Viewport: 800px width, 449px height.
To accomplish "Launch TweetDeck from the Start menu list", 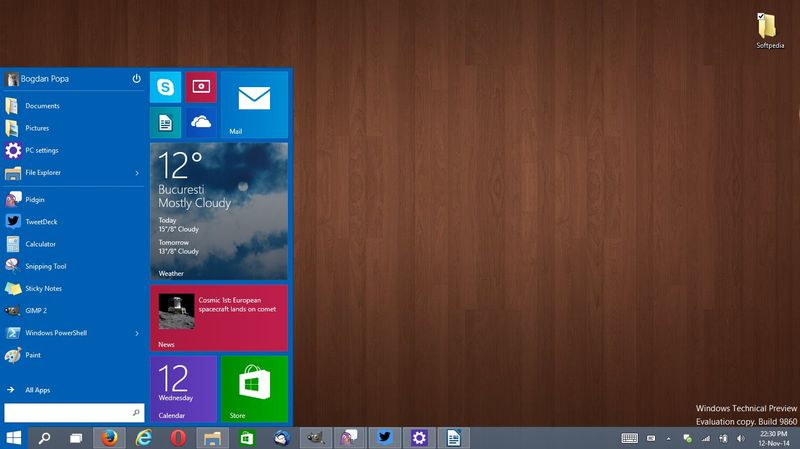I will tap(74, 222).
